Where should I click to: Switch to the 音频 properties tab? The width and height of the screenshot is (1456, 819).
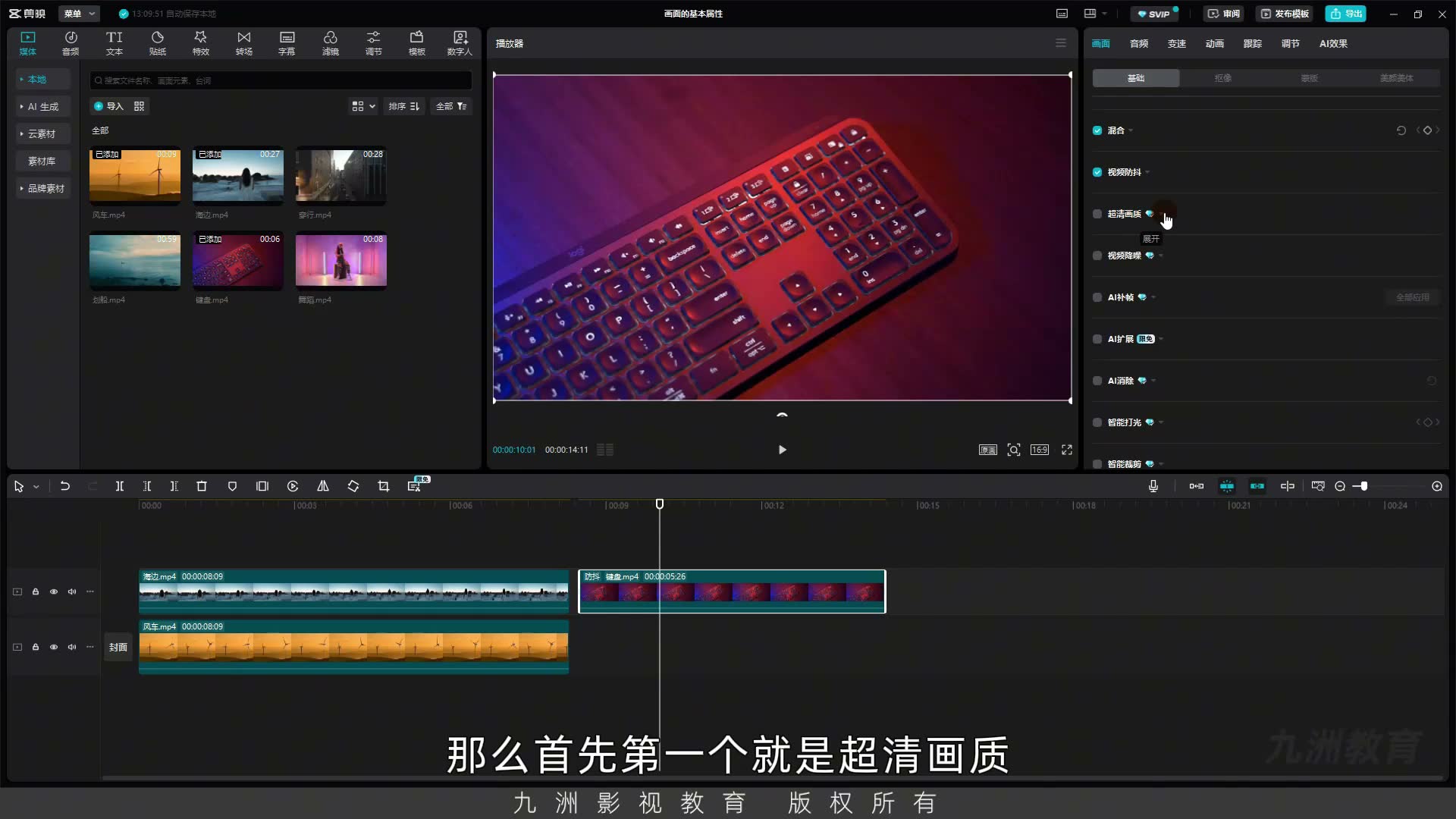[1138, 43]
